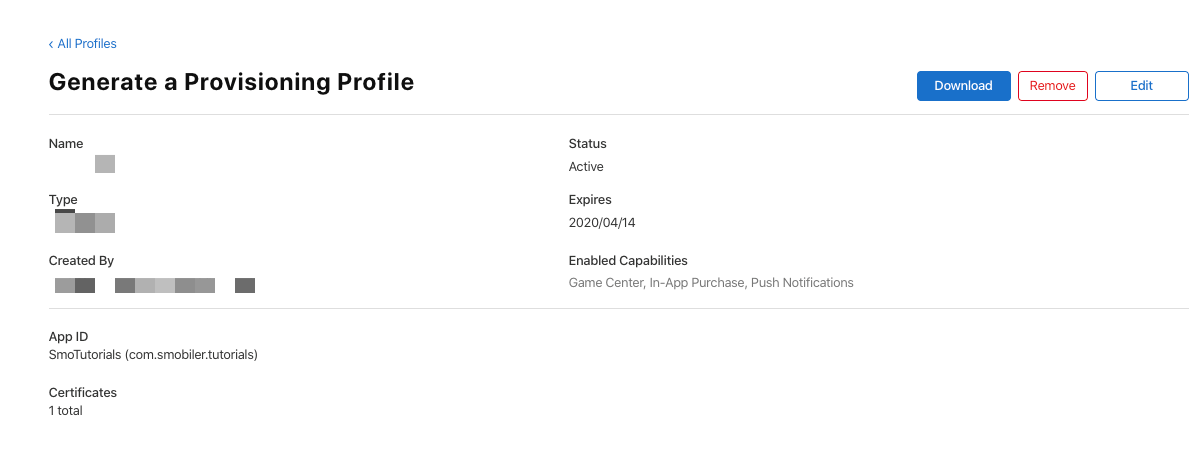Click the Type field label
Viewport: 1190px width, 465px height.
pos(63,200)
